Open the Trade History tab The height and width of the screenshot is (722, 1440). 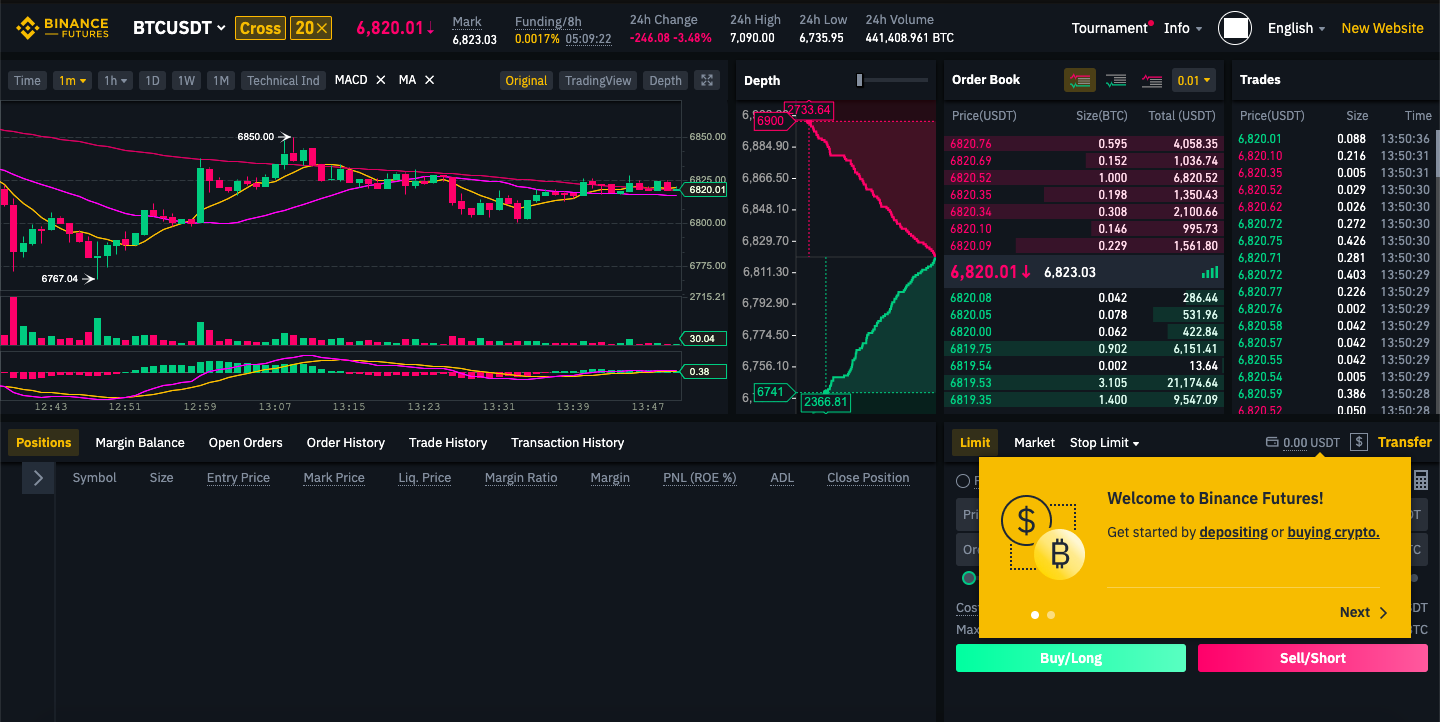[448, 442]
